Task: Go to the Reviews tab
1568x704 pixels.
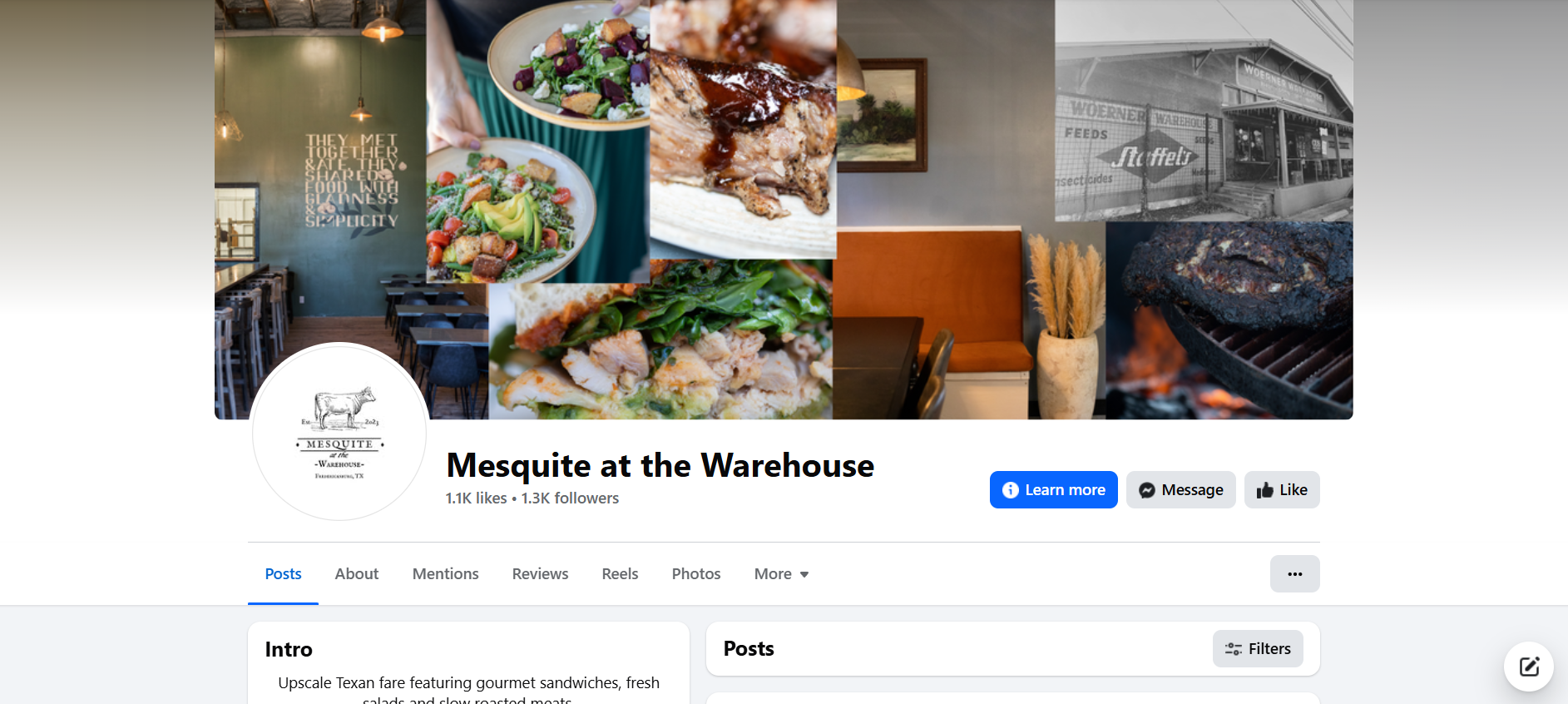Action: (x=541, y=574)
